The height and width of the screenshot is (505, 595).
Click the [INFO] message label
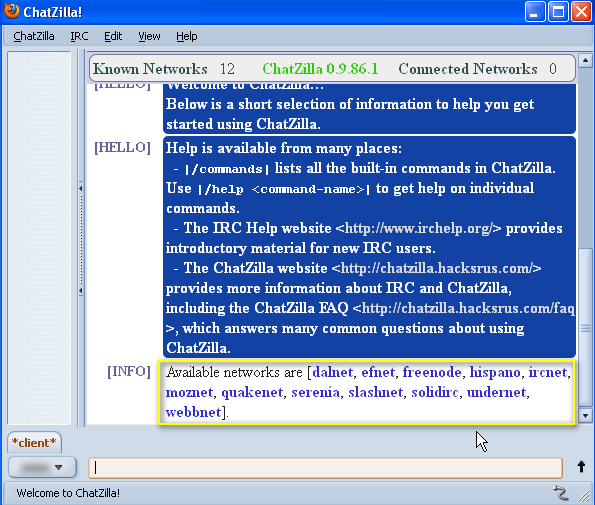pos(129,371)
